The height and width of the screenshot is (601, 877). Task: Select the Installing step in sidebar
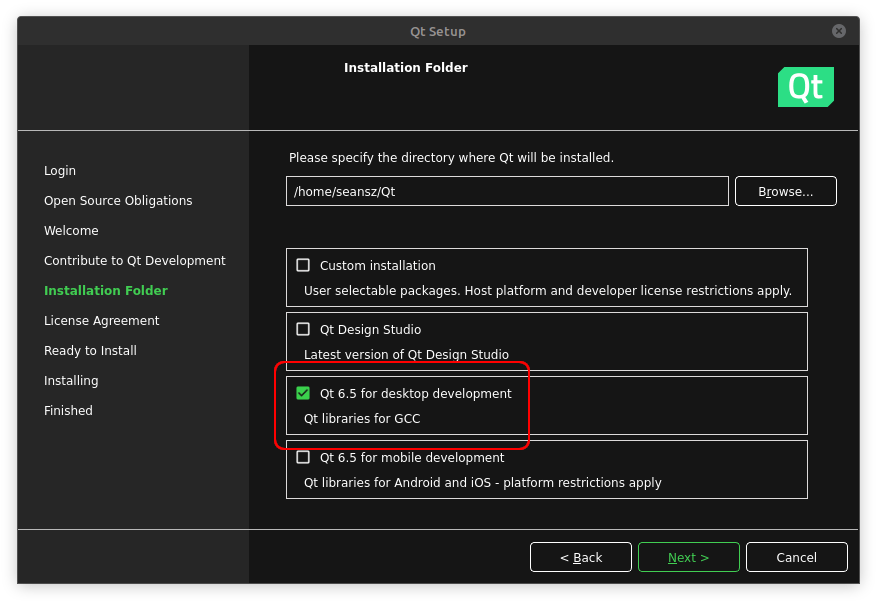coord(71,381)
